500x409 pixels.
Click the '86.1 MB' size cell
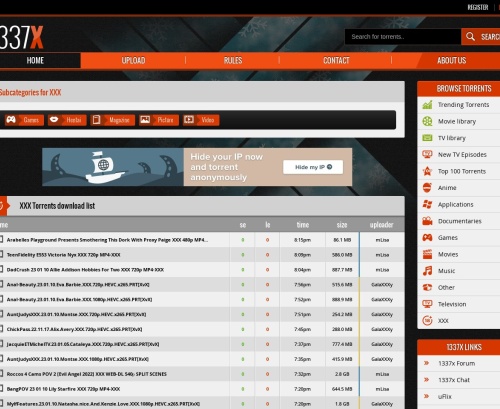coord(342,240)
